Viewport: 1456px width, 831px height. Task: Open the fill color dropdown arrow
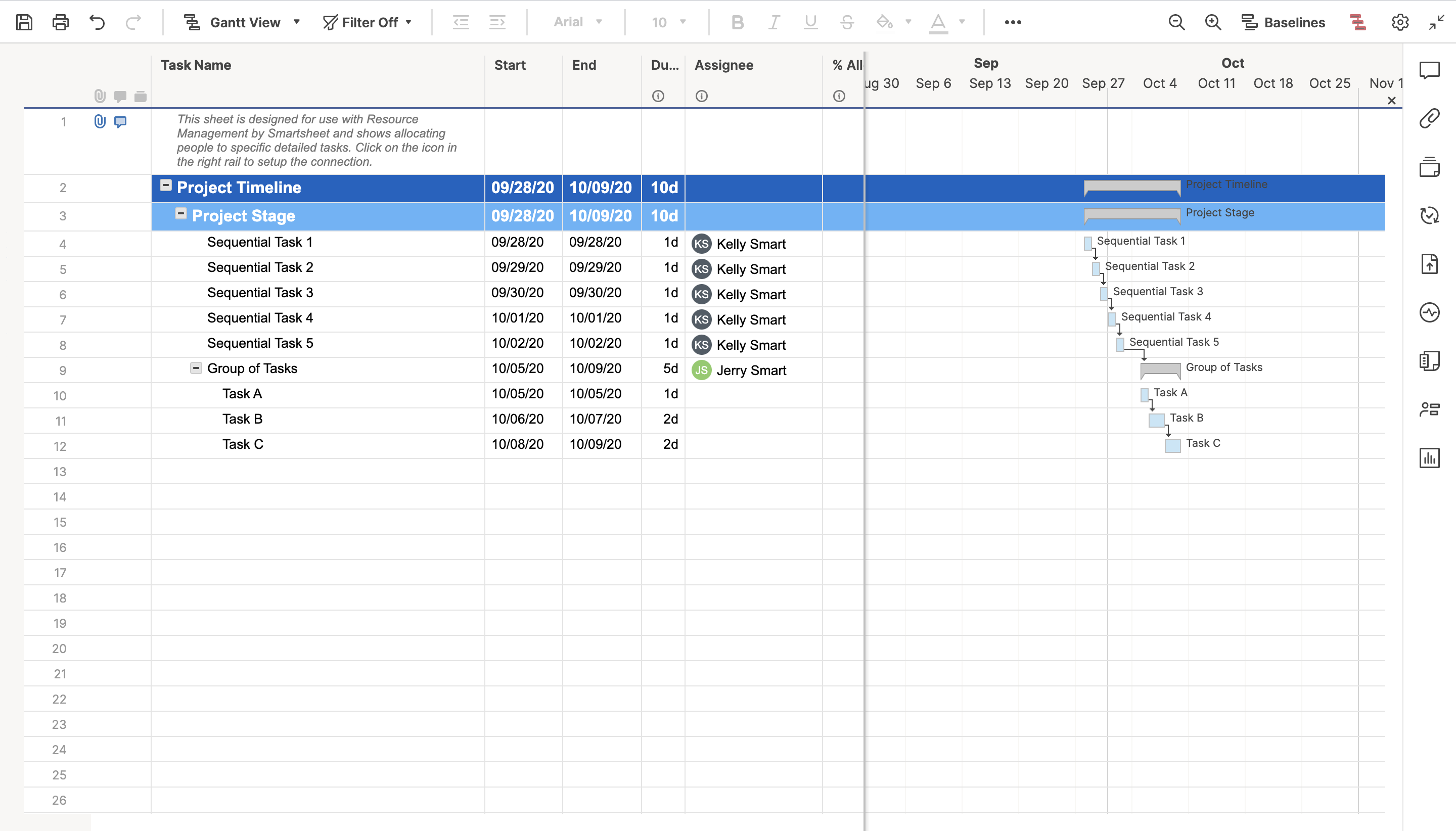point(908,22)
